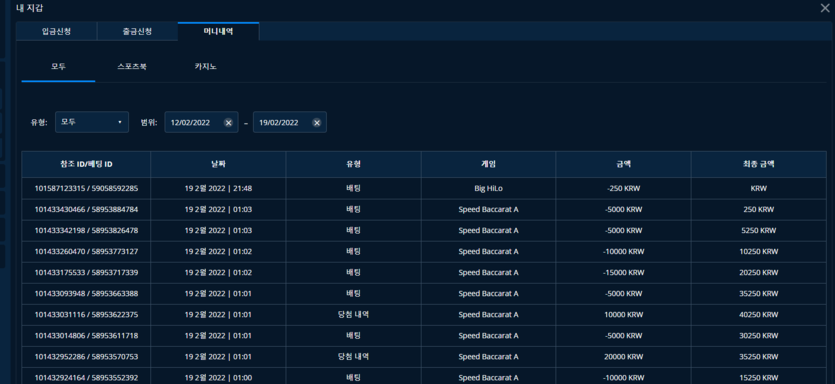Click the -15000 KRW amount

coord(624,273)
